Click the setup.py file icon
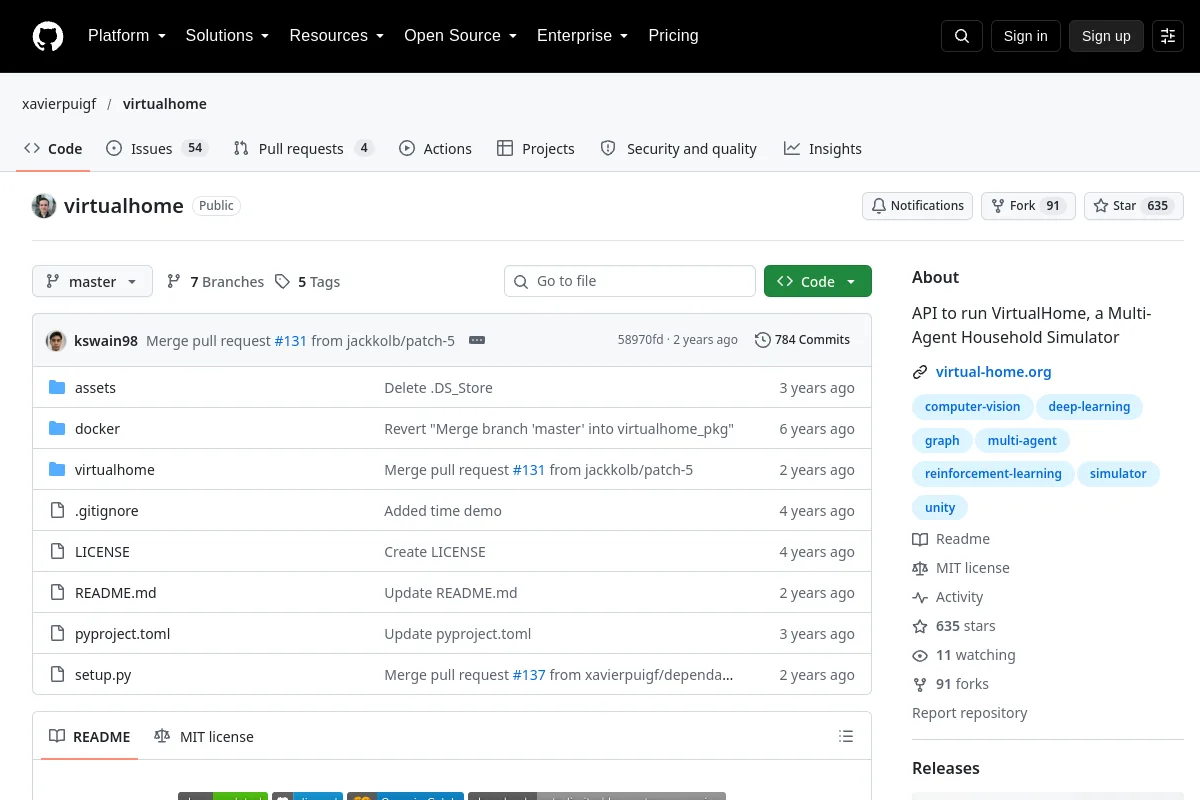Screen dimensions: 1200x800 [57, 675]
